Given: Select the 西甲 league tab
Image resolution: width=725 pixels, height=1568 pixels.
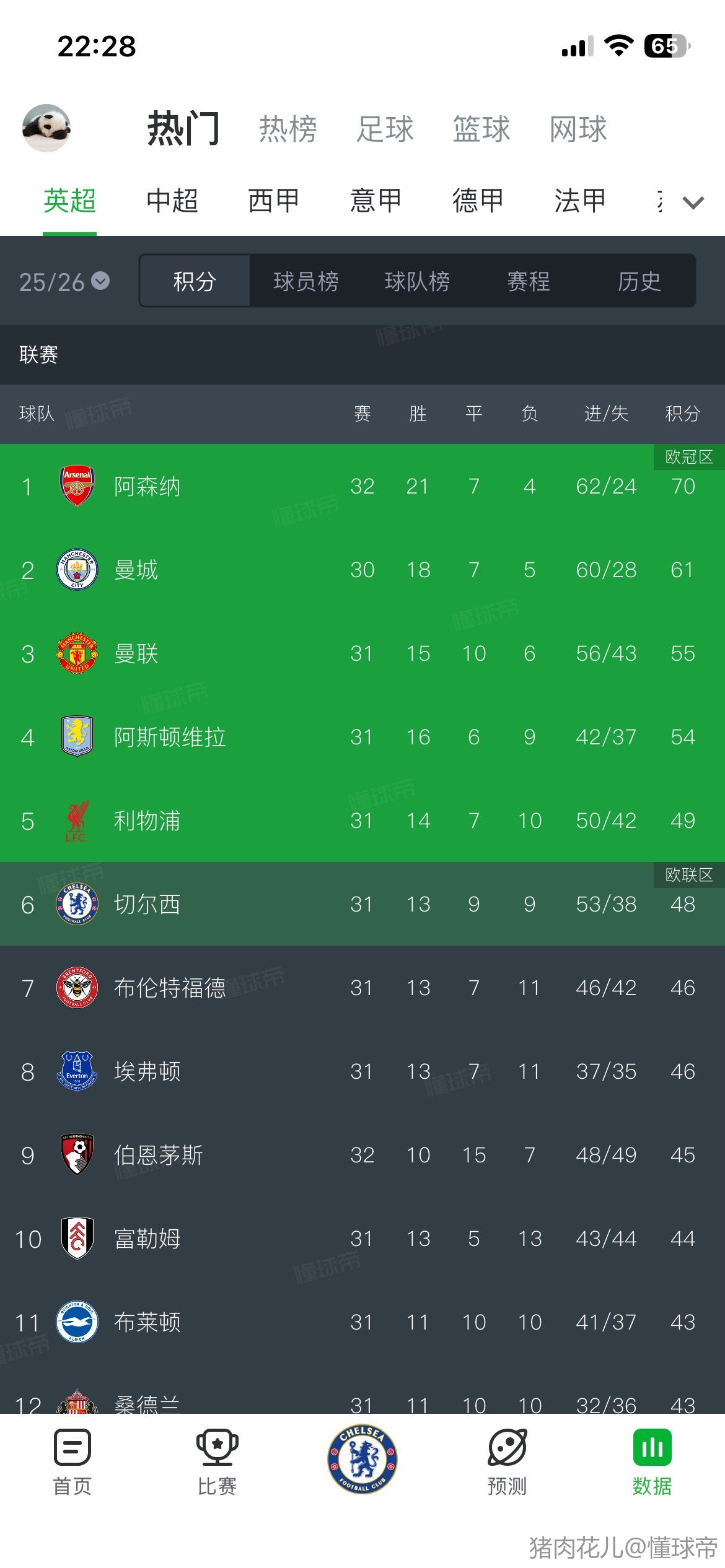Looking at the screenshot, I should [274, 201].
